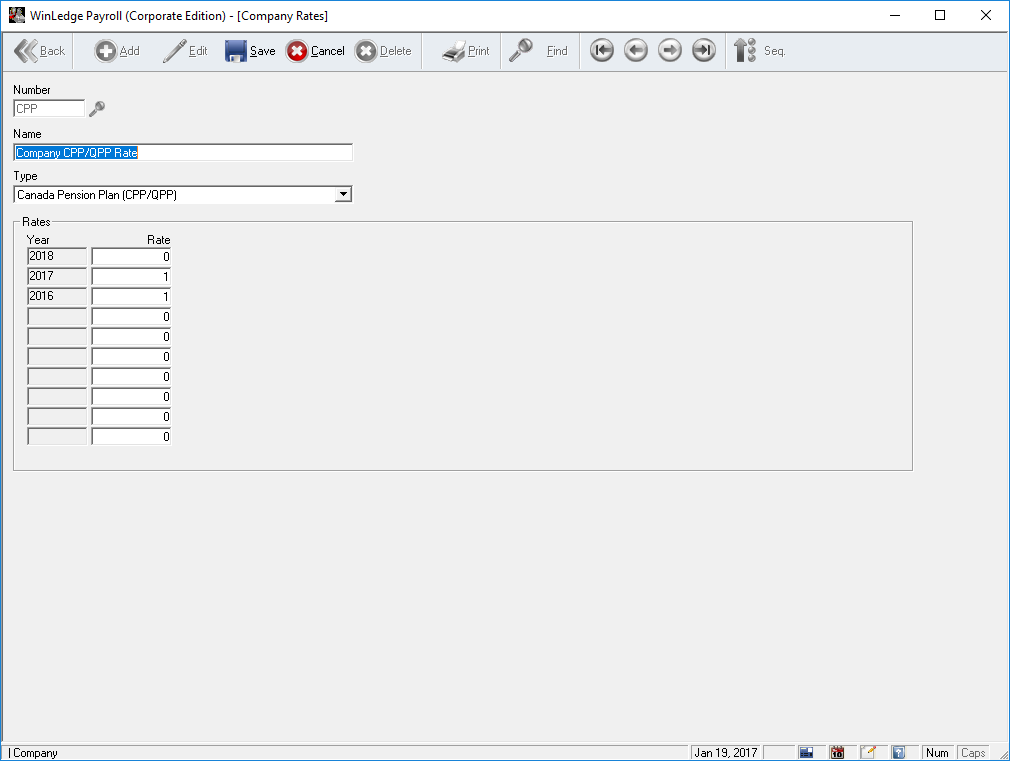Open lookup magnifier beside Number field
The width and height of the screenshot is (1010, 761).
pyautogui.click(x=97, y=109)
